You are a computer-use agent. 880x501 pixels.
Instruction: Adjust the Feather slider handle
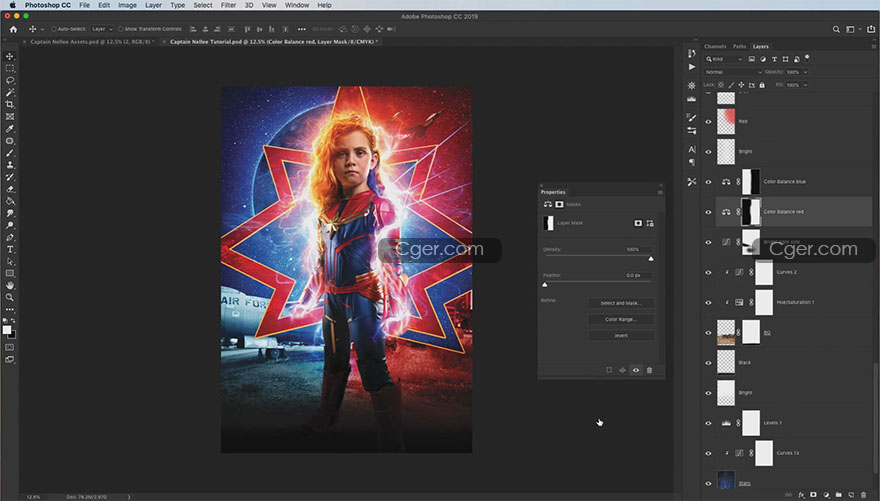click(x=544, y=285)
